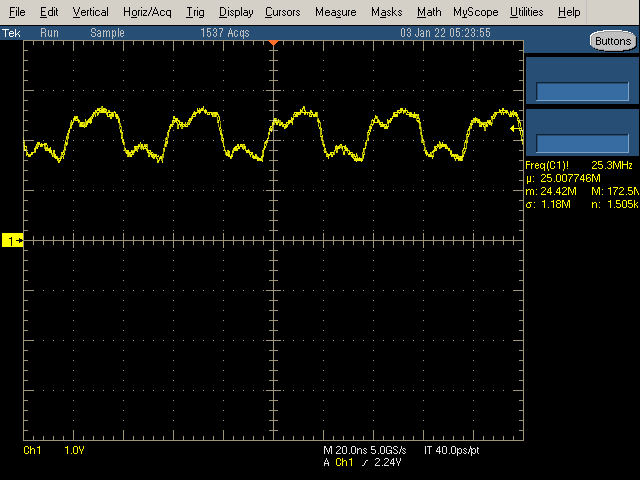Open the Cursors menu
The image size is (640, 480).
coord(283,12)
